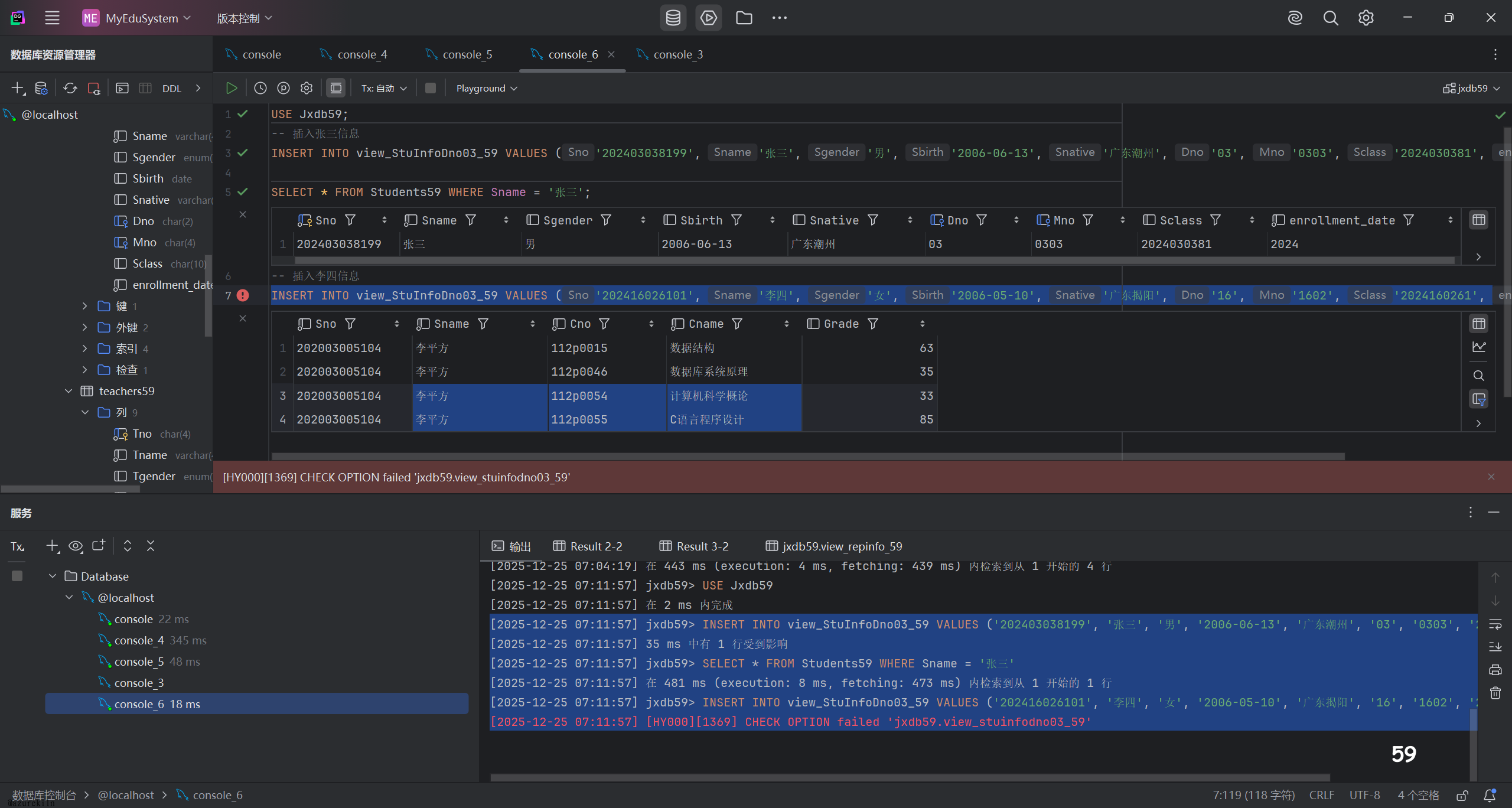Toggle the eye view icon in Services
Image resolution: width=1512 pixels, height=808 pixels.
pos(76,546)
